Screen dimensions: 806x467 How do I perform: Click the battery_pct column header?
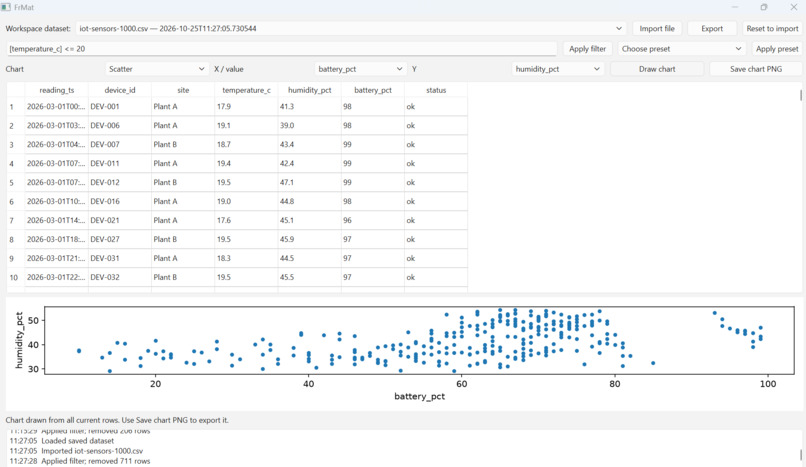pyautogui.click(x=373, y=90)
